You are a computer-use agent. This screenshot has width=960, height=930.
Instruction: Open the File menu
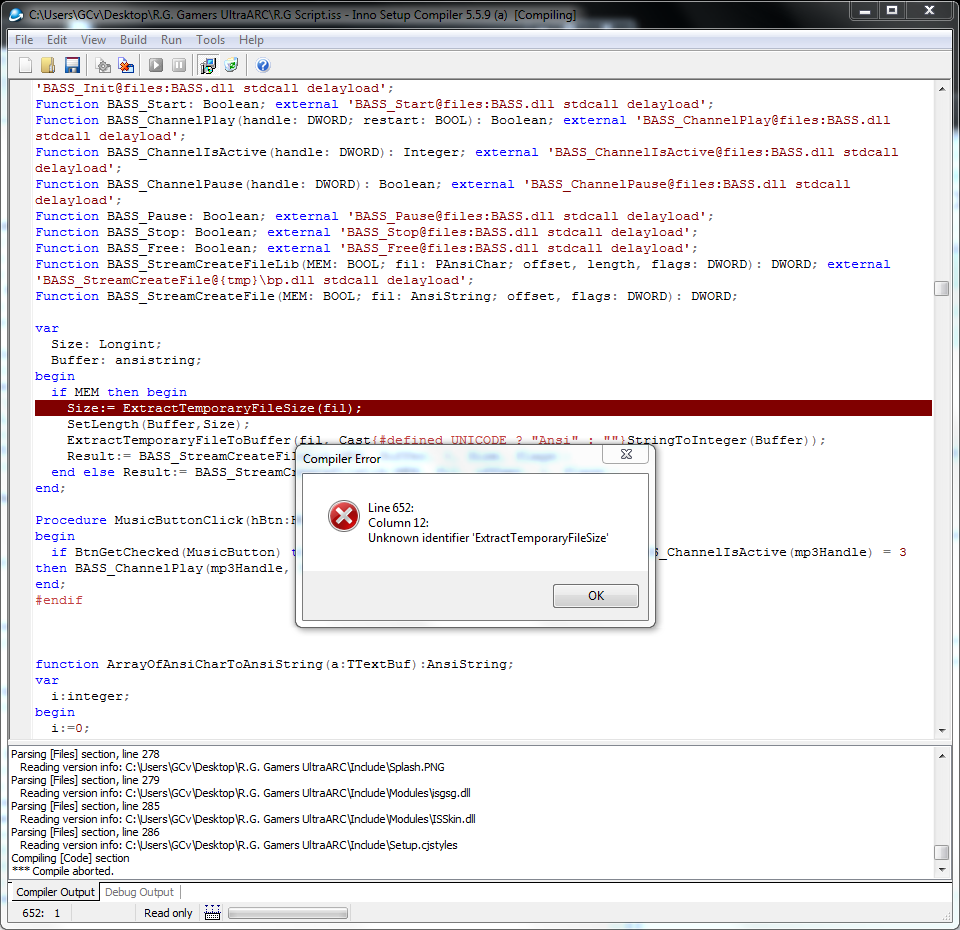(24, 40)
